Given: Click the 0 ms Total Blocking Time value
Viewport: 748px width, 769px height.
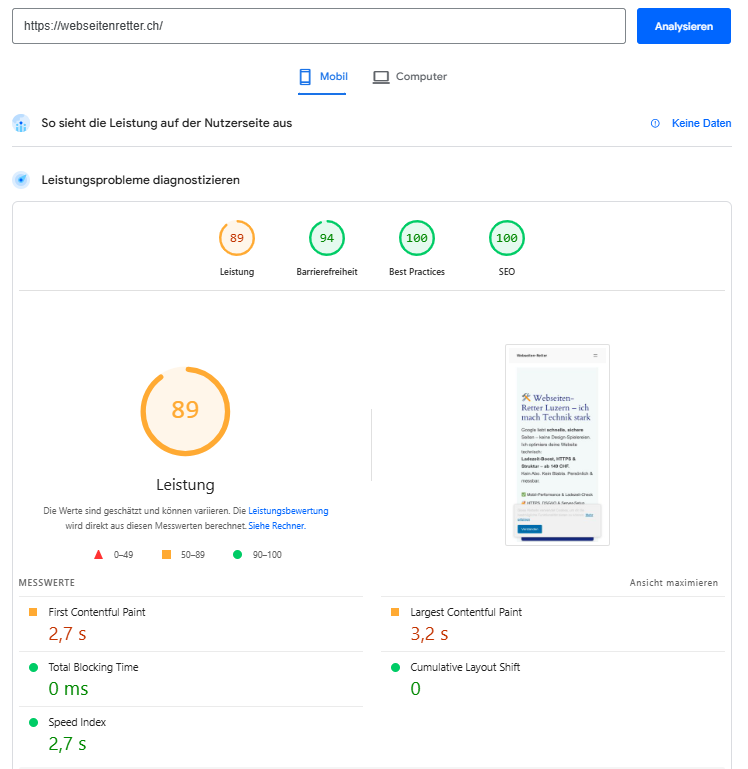Looking at the screenshot, I should [68, 689].
